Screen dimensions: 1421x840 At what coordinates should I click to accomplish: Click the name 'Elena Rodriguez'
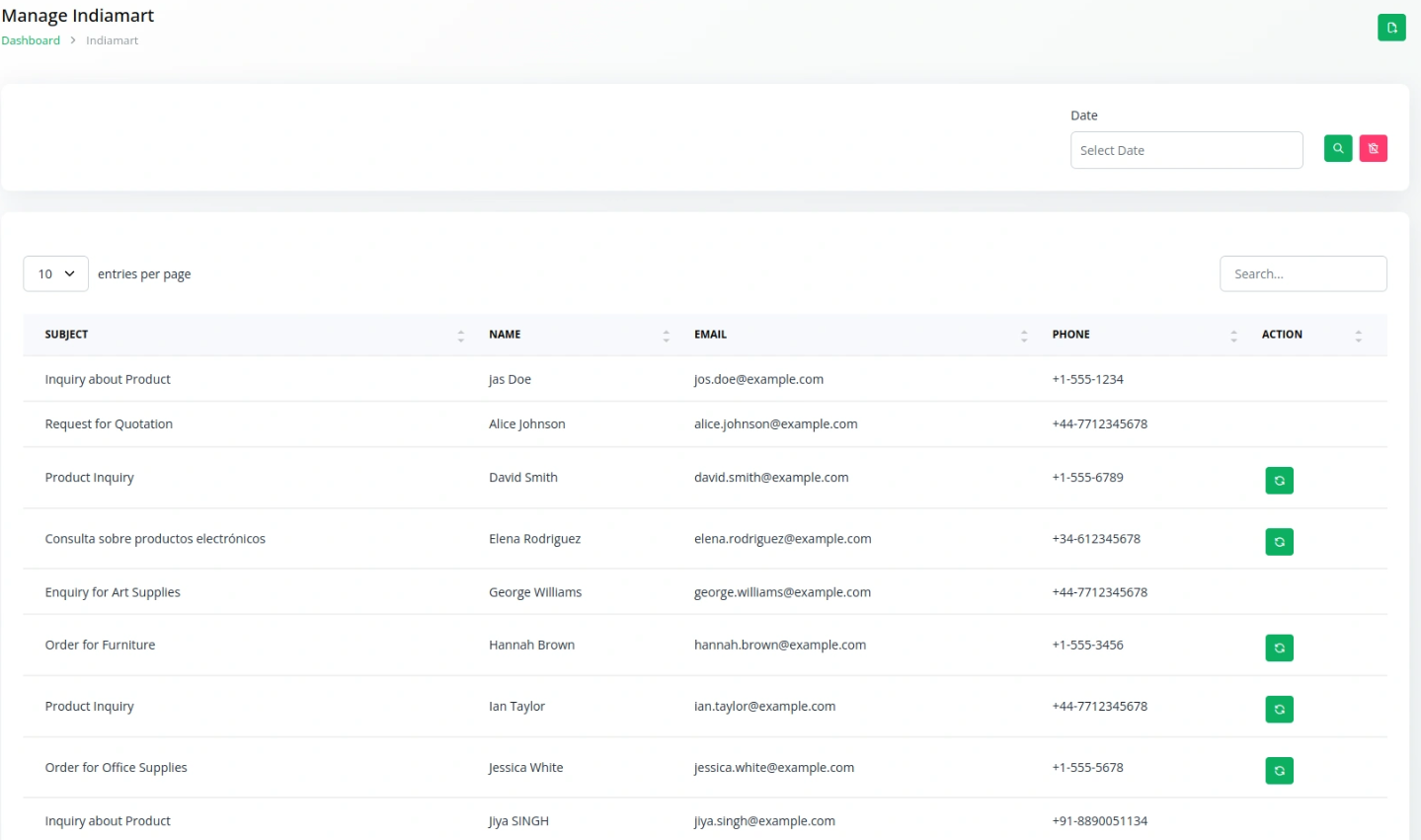(535, 539)
